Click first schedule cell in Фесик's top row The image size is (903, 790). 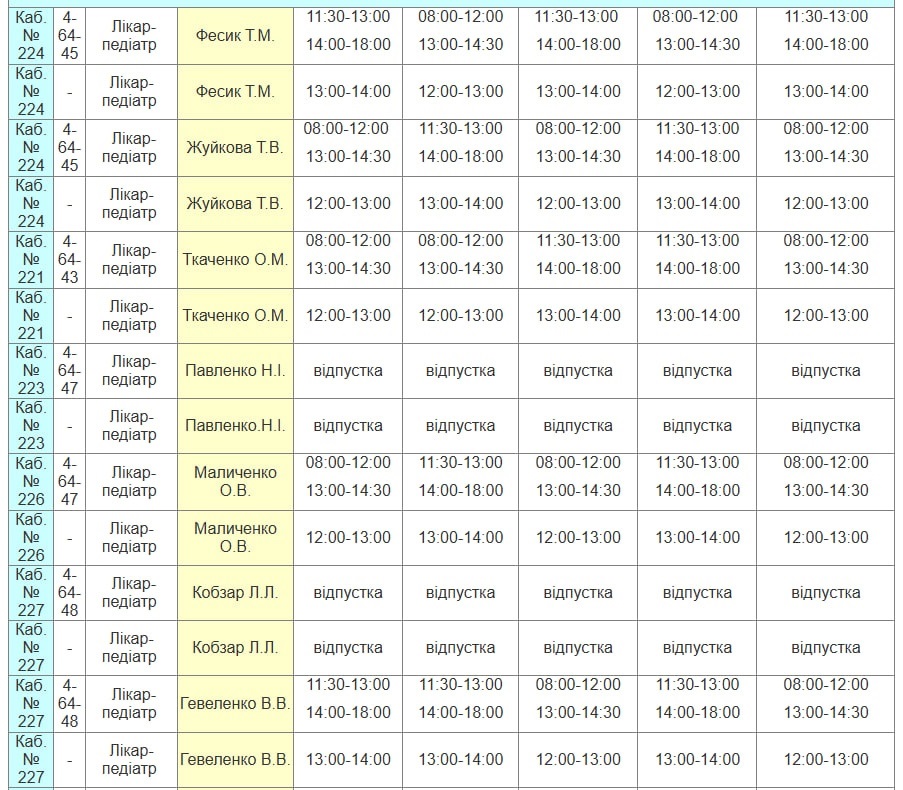(x=348, y=31)
